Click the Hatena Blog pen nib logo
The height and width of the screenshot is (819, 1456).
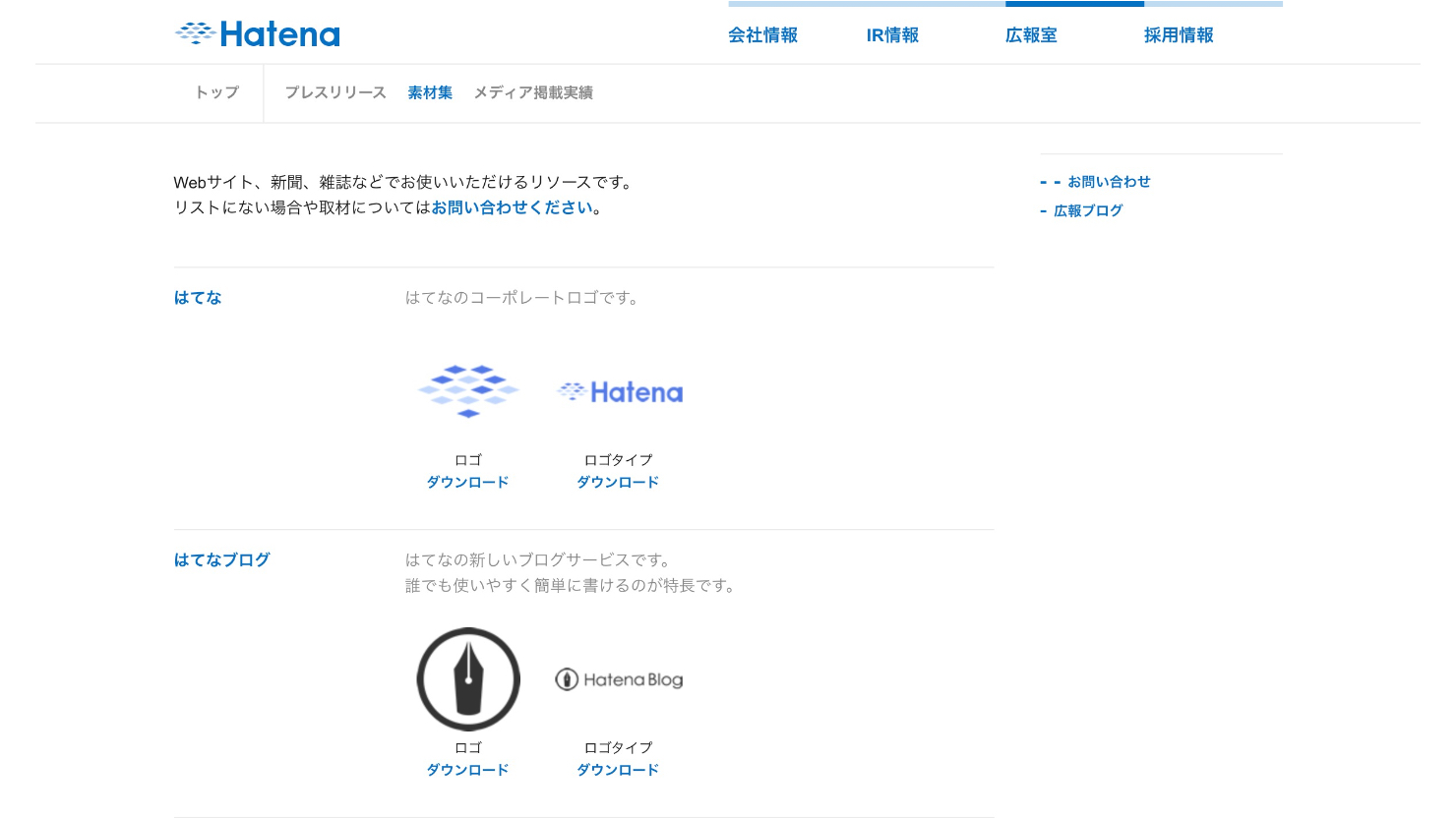click(x=468, y=678)
